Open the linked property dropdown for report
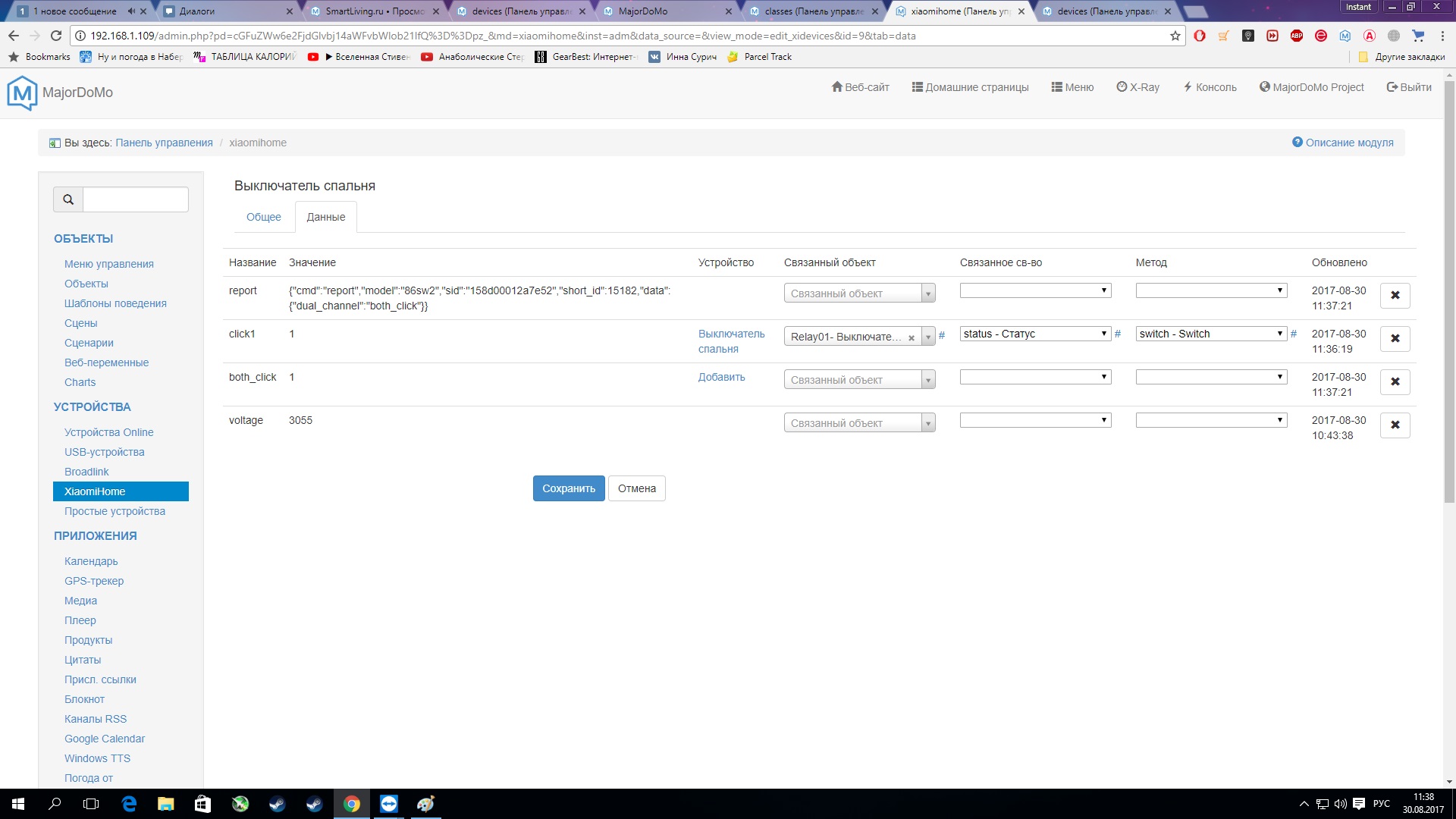This screenshot has height=819, width=1456. coord(1035,290)
